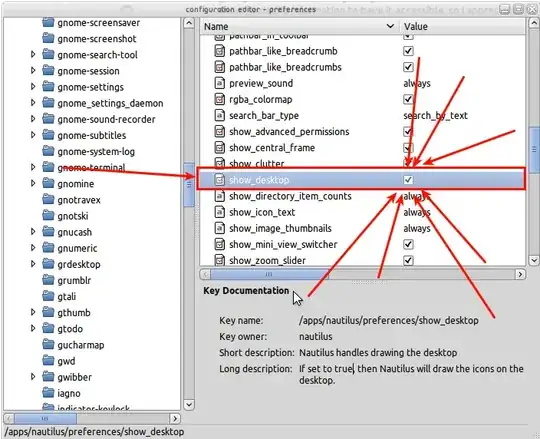Viewport: 540px width, 439px height.
Task: Expand the gnomine tree node
Action: 33,184
